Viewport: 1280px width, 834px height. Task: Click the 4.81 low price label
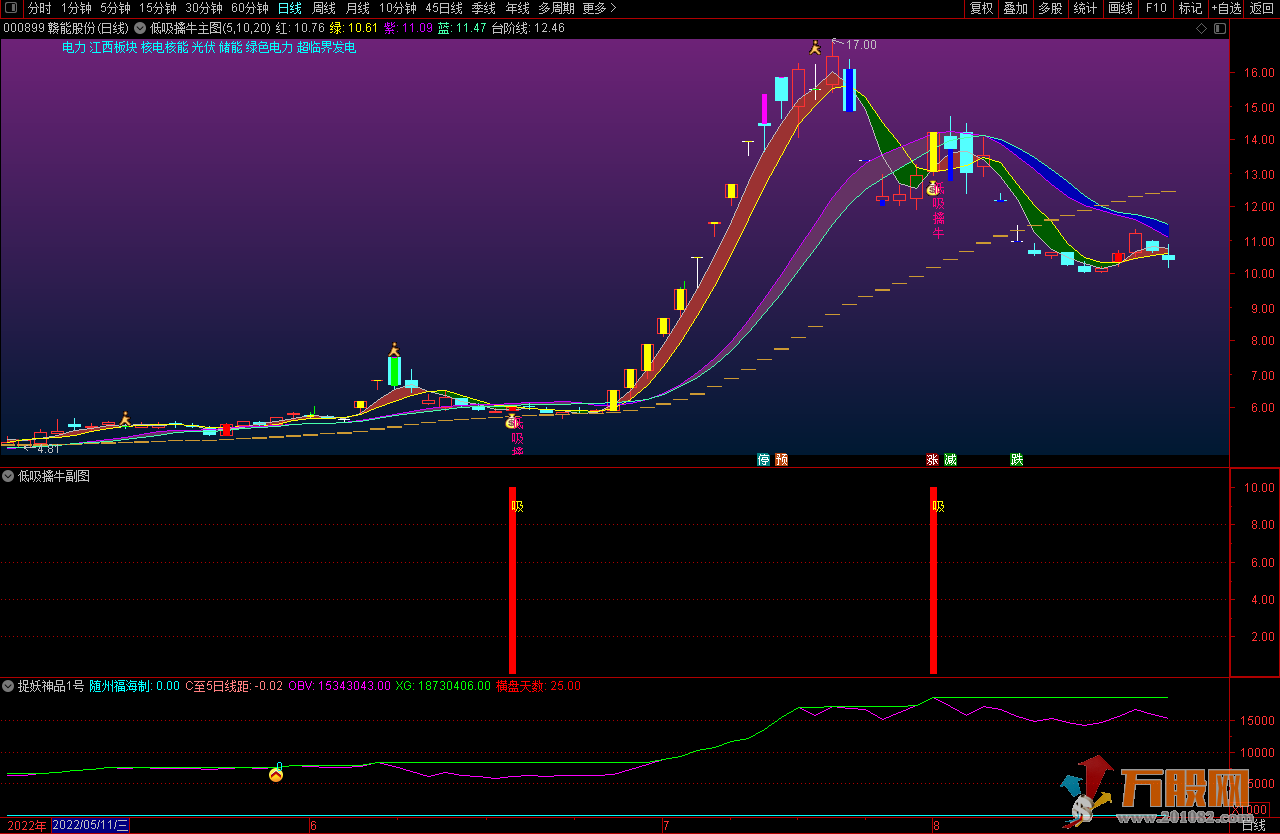[49, 449]
